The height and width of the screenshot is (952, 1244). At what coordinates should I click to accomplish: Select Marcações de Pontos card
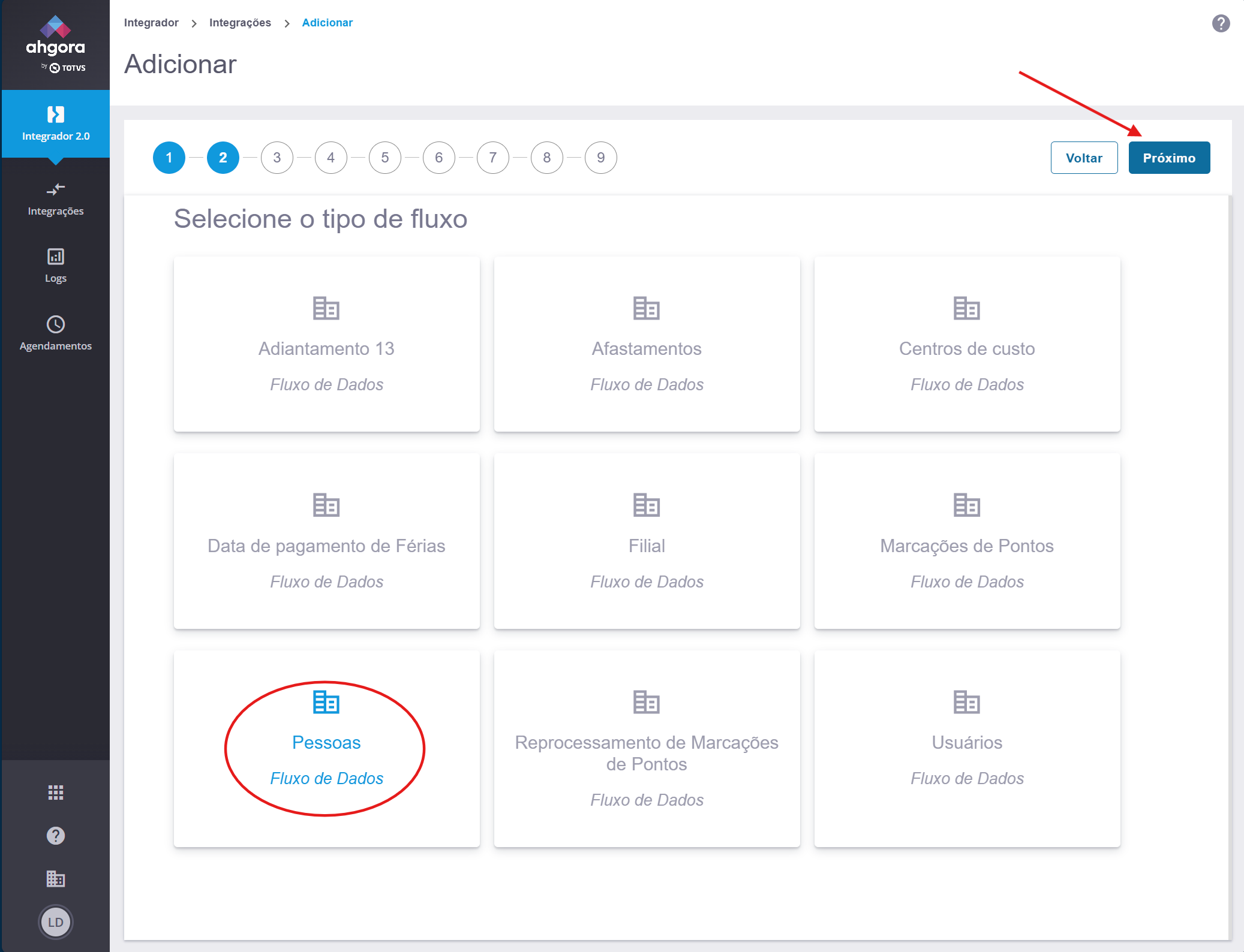pos(967,541)
